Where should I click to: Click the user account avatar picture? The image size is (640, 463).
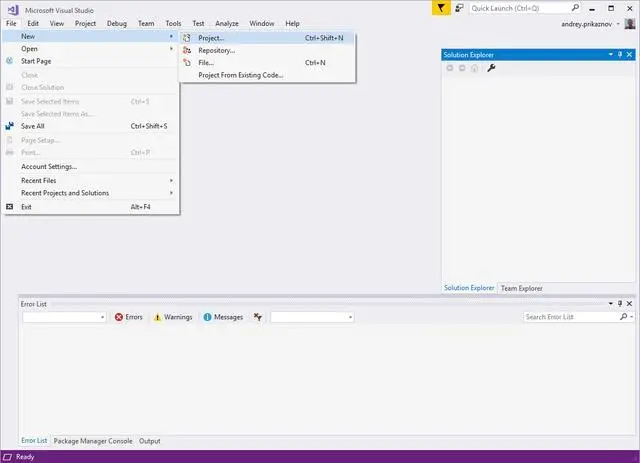(x=630, y=23)
